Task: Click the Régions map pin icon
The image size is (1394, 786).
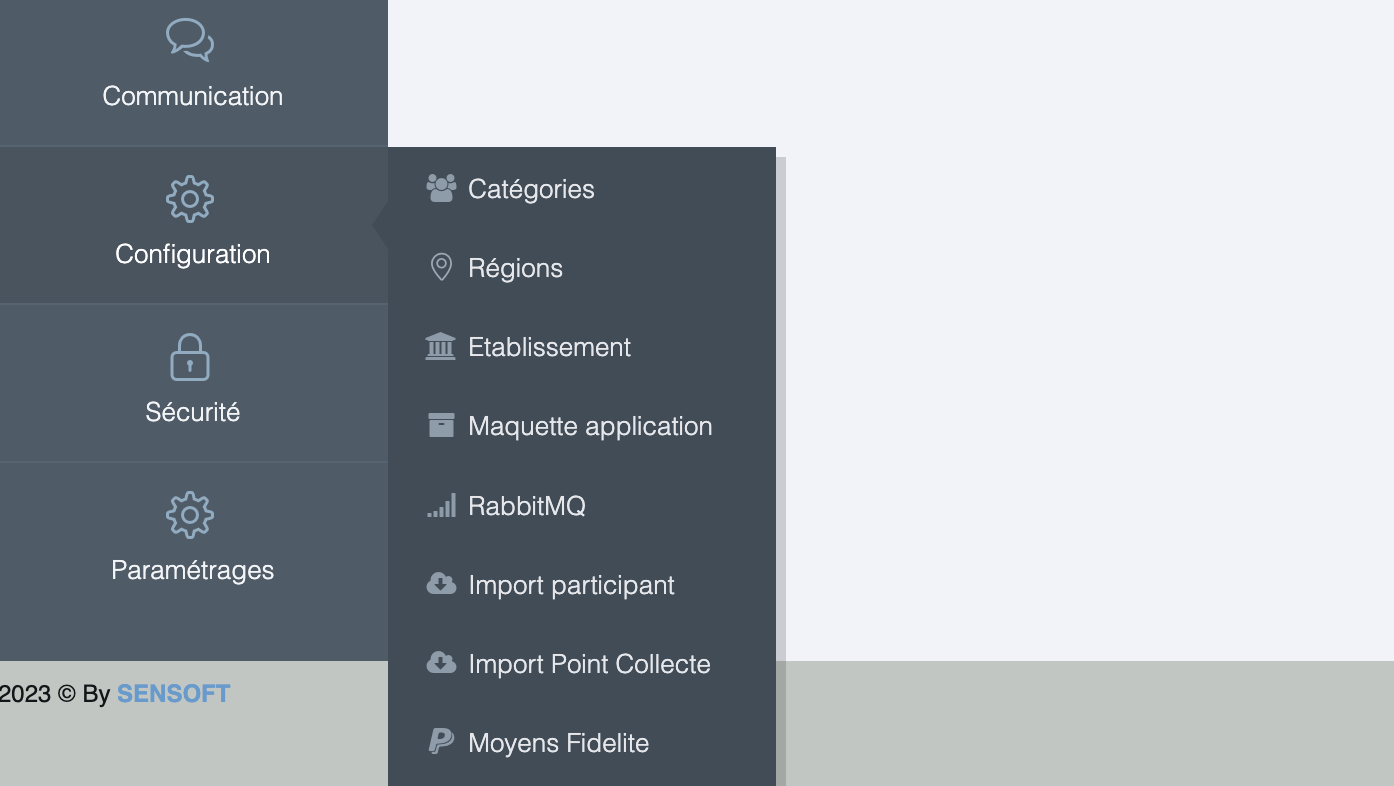Action: (x=441, y=267)
